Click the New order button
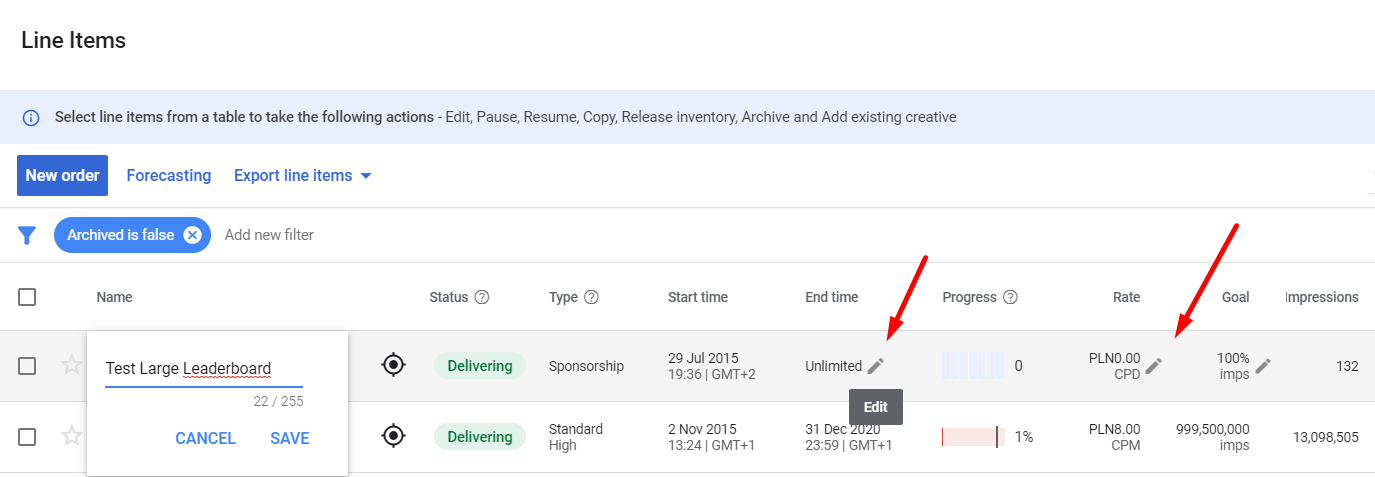 (x=62, y=176)
